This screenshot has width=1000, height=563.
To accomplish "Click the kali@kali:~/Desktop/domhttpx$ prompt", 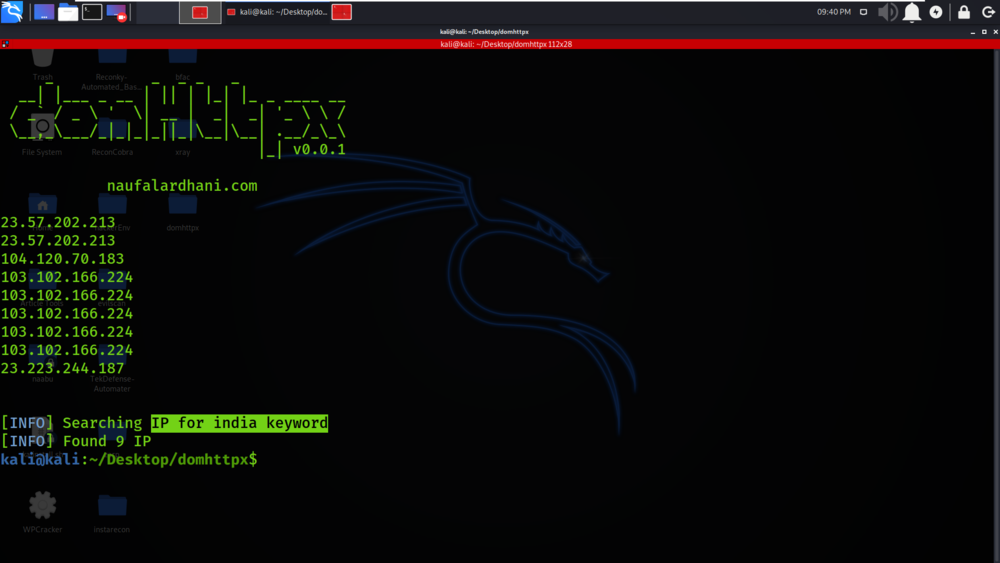I will click(129, 460).
